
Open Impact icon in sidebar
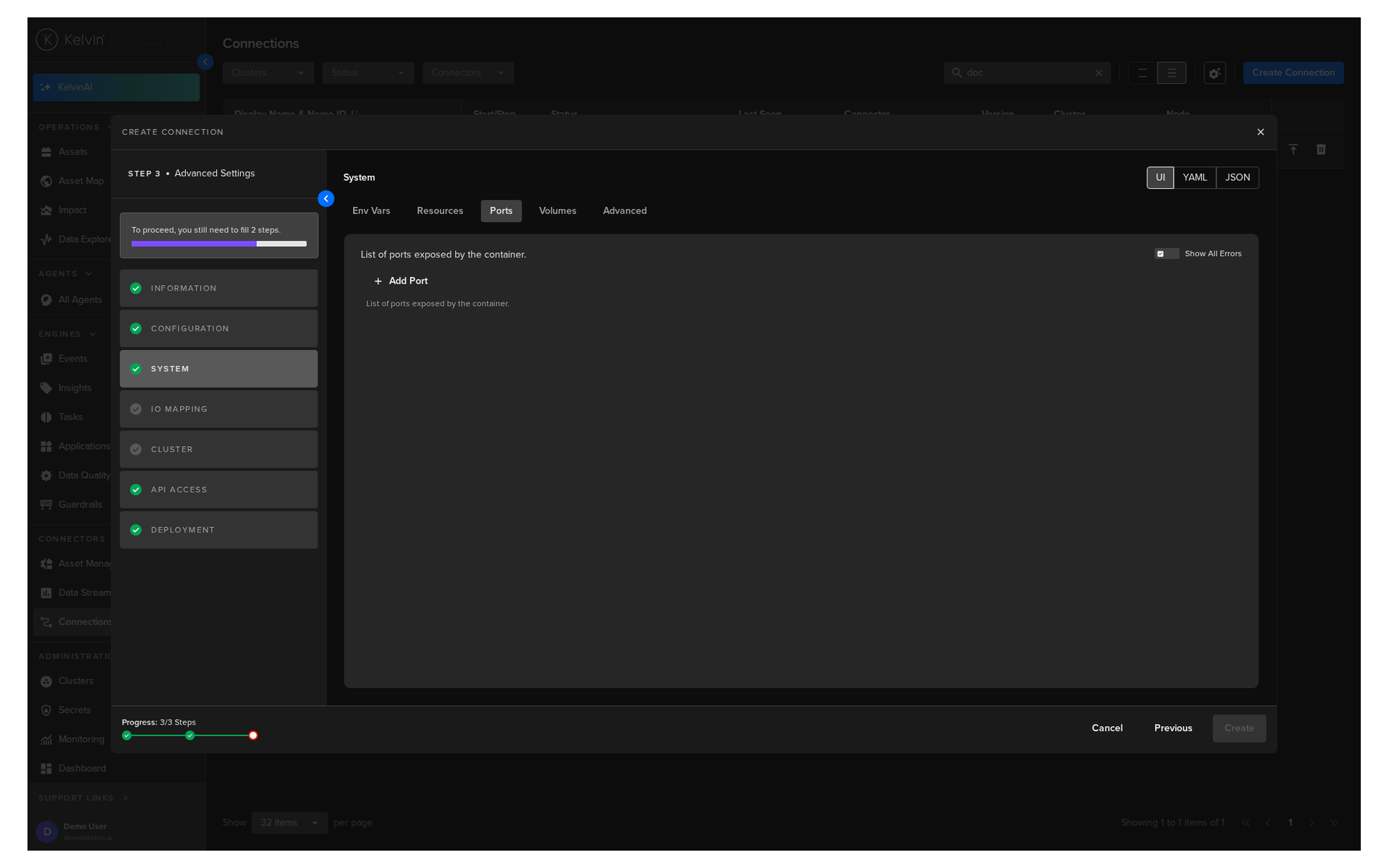pos(46,210)
